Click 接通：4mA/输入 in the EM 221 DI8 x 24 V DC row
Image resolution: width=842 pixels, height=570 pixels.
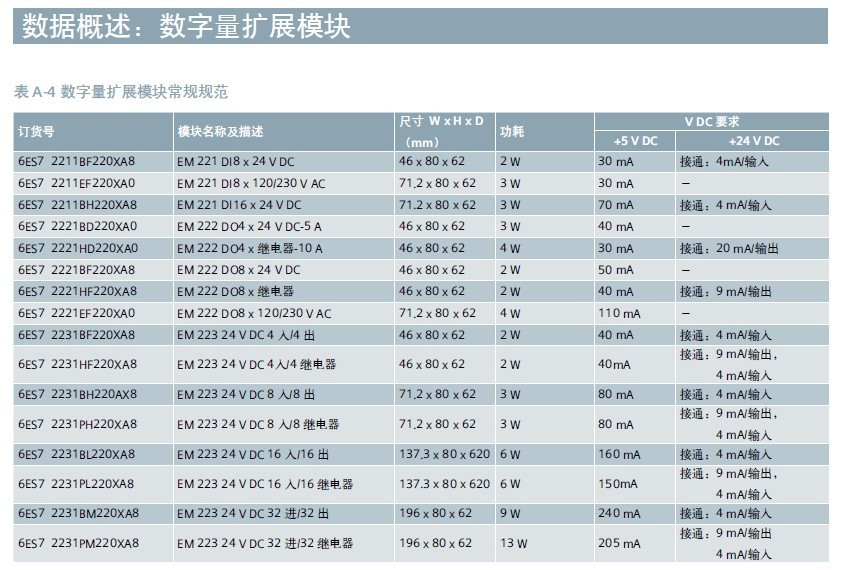[724, 162]
